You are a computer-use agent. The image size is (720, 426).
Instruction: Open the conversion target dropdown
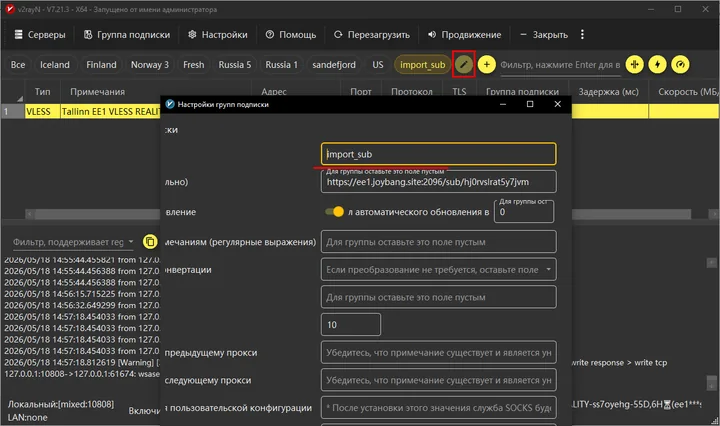pos(439,269)
